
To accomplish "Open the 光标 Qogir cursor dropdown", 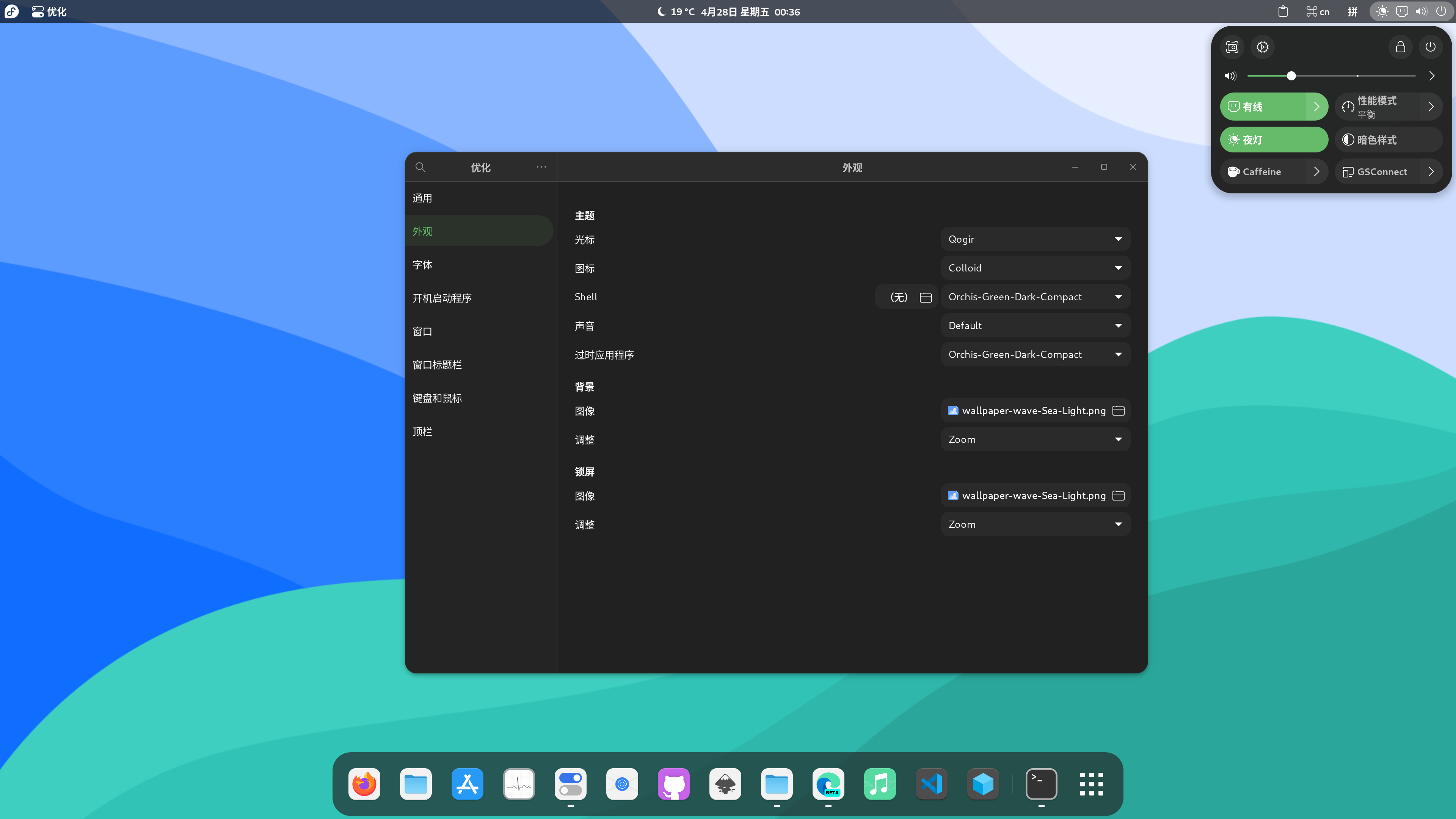I will pyautogui.click(x=1034, y=238).
